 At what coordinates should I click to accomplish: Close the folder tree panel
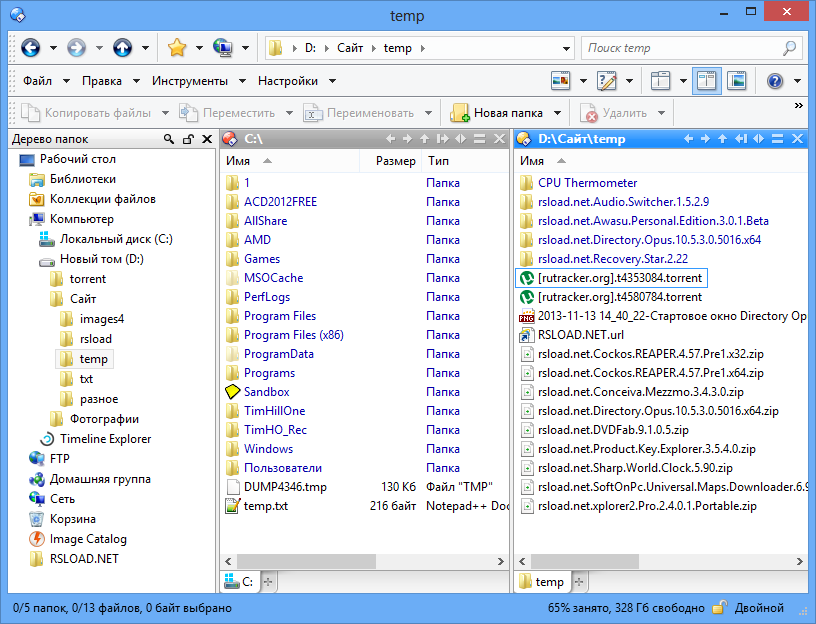(x=206, y=139)
